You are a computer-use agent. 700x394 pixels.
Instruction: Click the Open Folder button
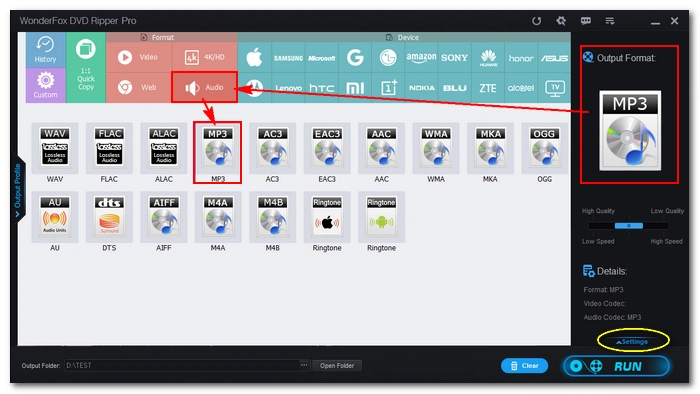(x=337, y=365)
